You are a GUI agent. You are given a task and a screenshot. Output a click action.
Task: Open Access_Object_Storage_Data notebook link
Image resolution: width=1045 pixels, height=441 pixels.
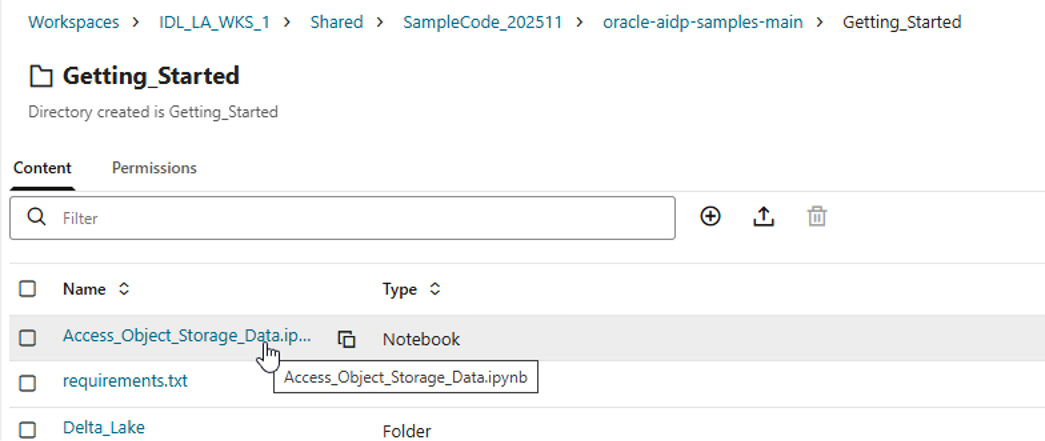click(x=186, y=337)
